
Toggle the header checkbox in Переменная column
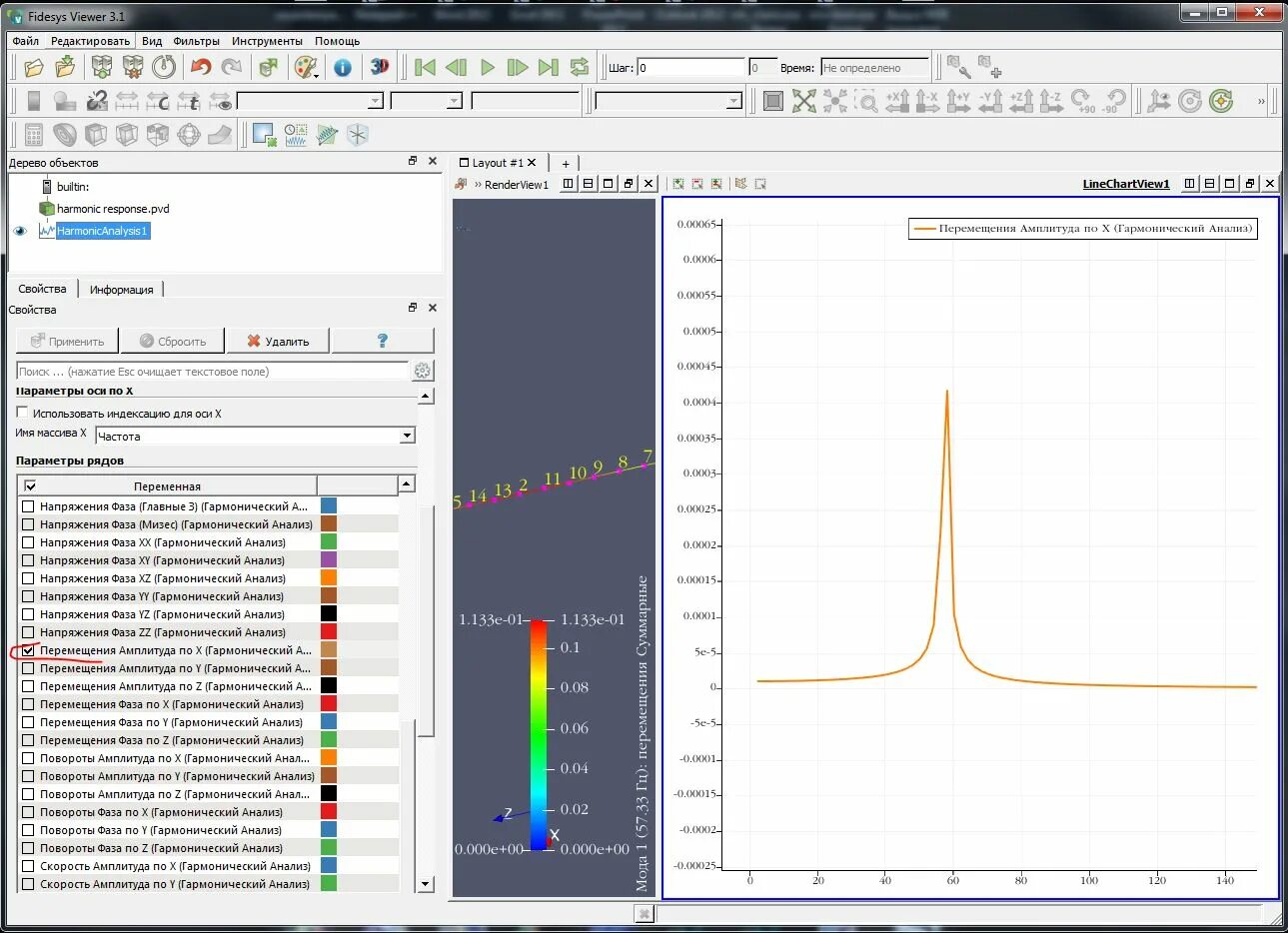point(30,486)
